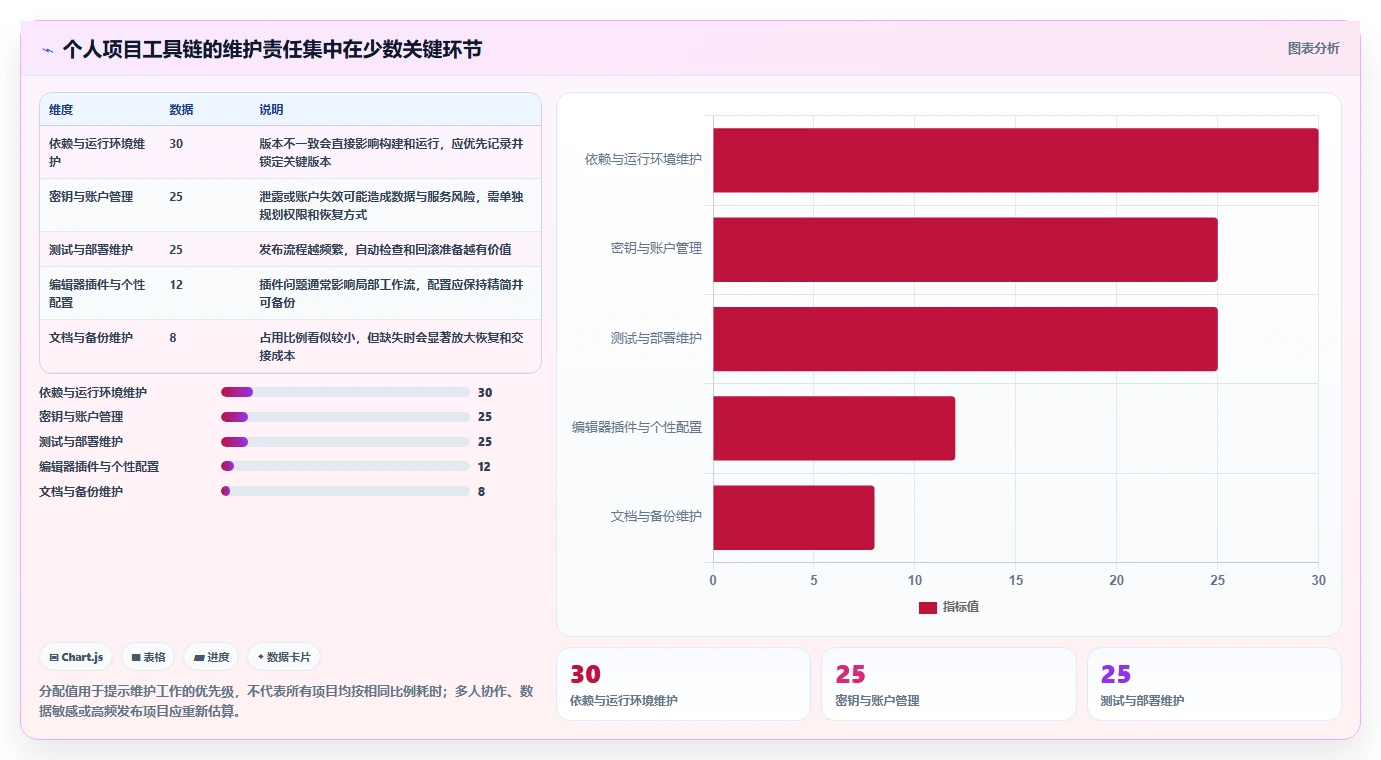
Task: Click the value 30 in the table
Action: click(176, 144)
